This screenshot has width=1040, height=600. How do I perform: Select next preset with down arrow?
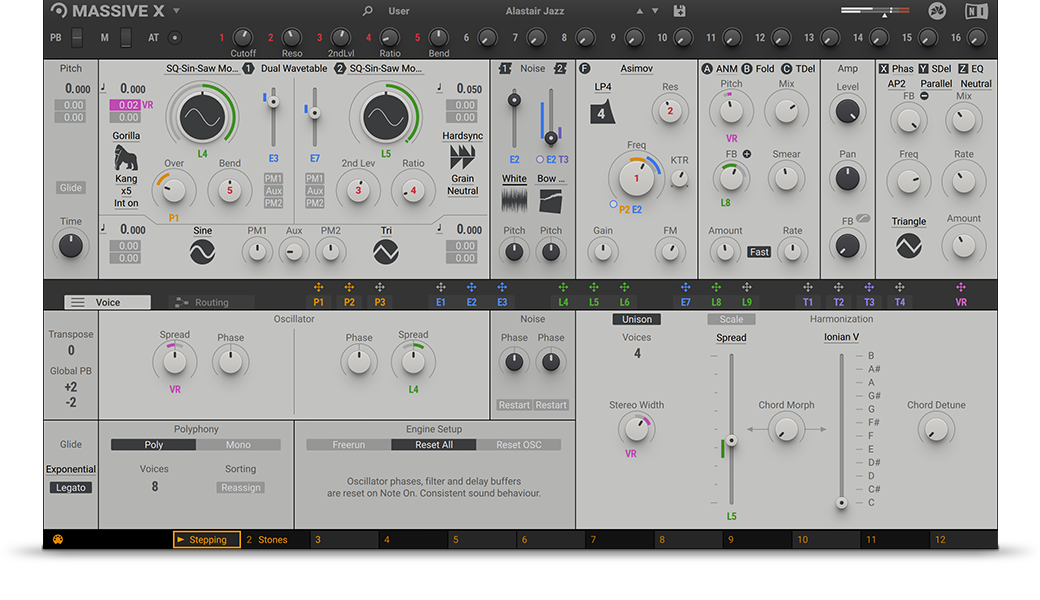coord(655,11)
